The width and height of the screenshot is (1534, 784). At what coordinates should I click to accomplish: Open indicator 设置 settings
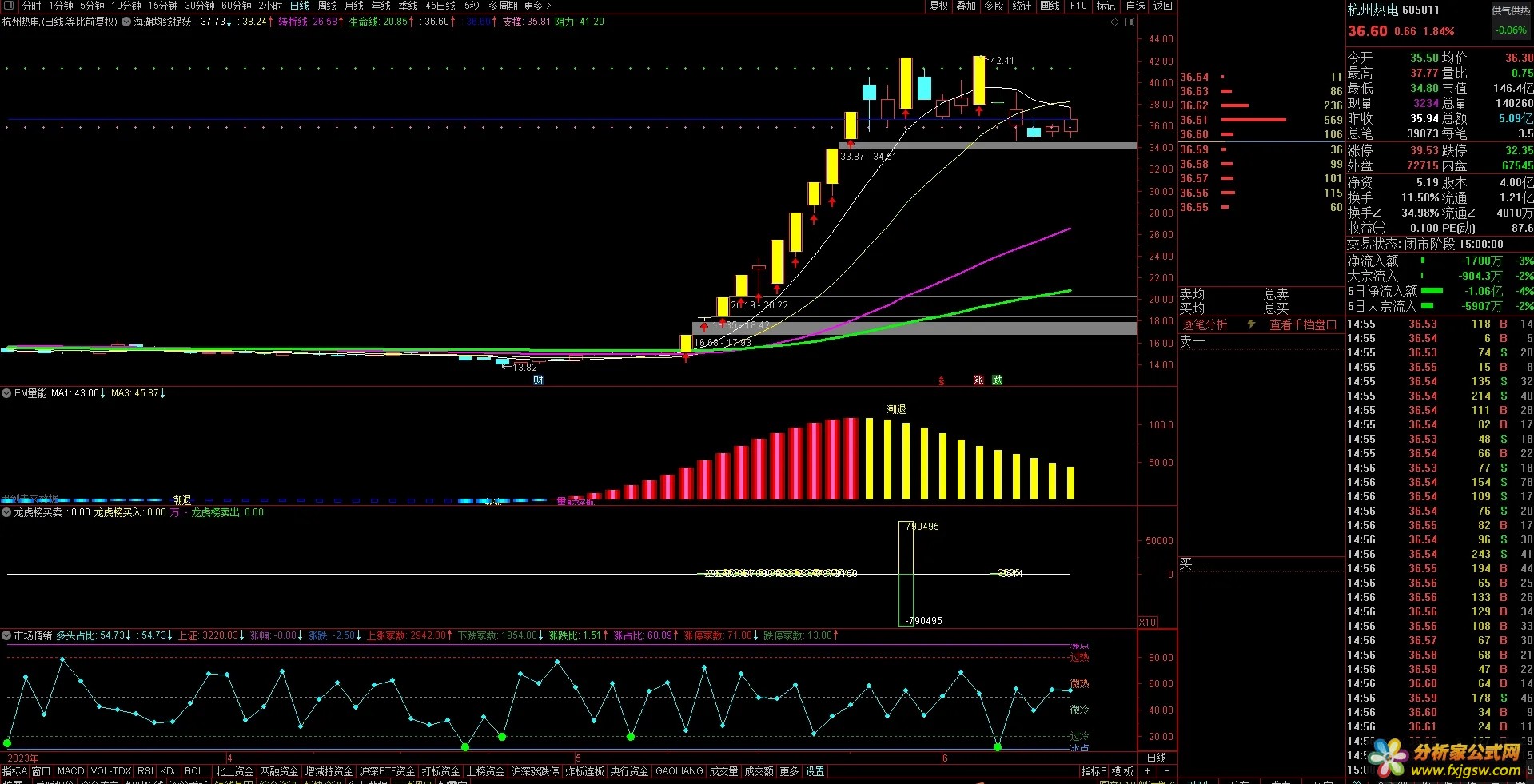point(815,771)
